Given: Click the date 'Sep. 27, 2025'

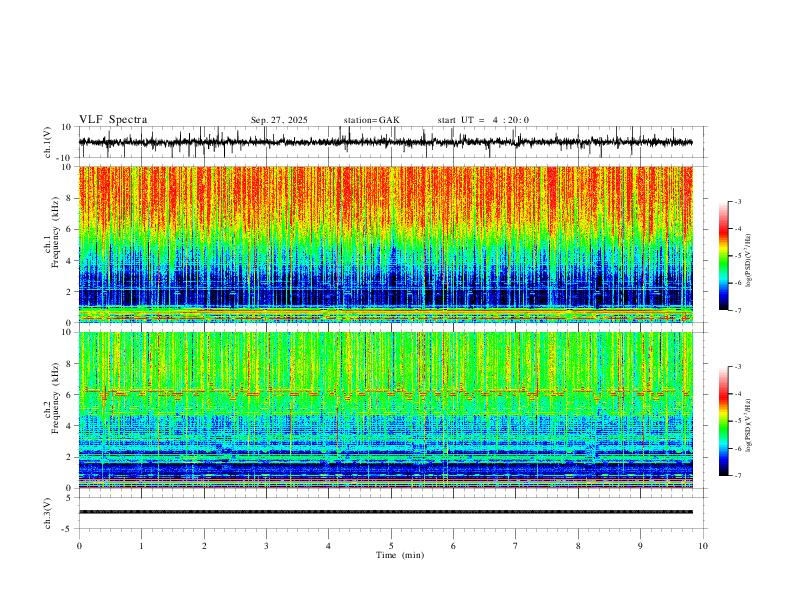Looking at the screenshot, I should click(x=279, y=120).
